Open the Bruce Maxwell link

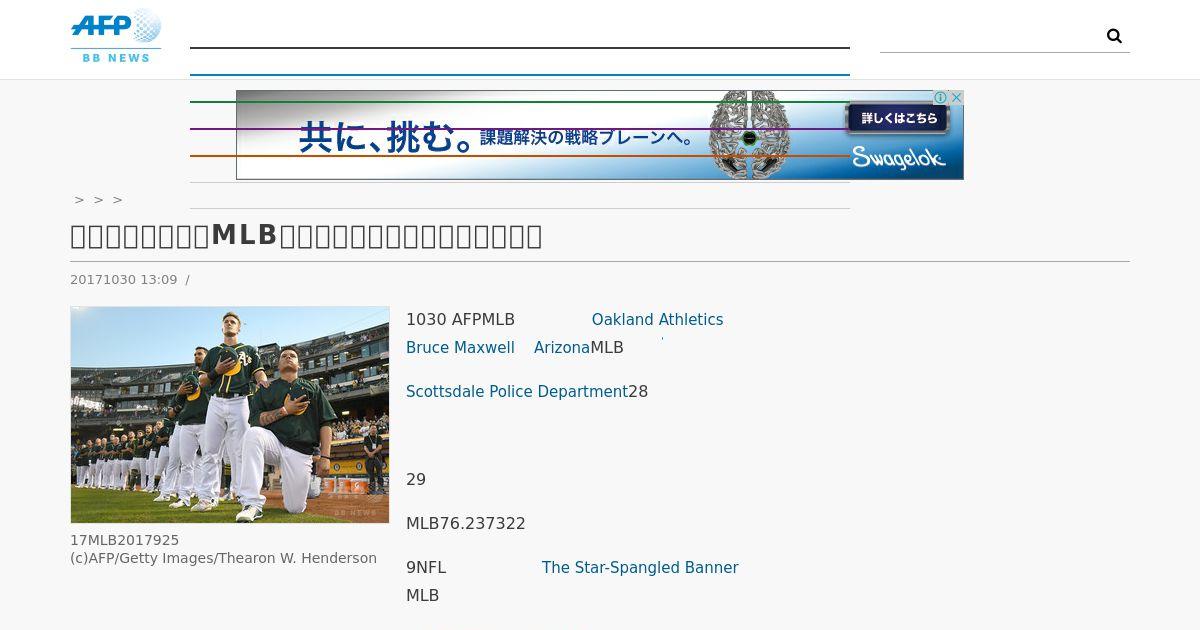click(x=460, y=348)
